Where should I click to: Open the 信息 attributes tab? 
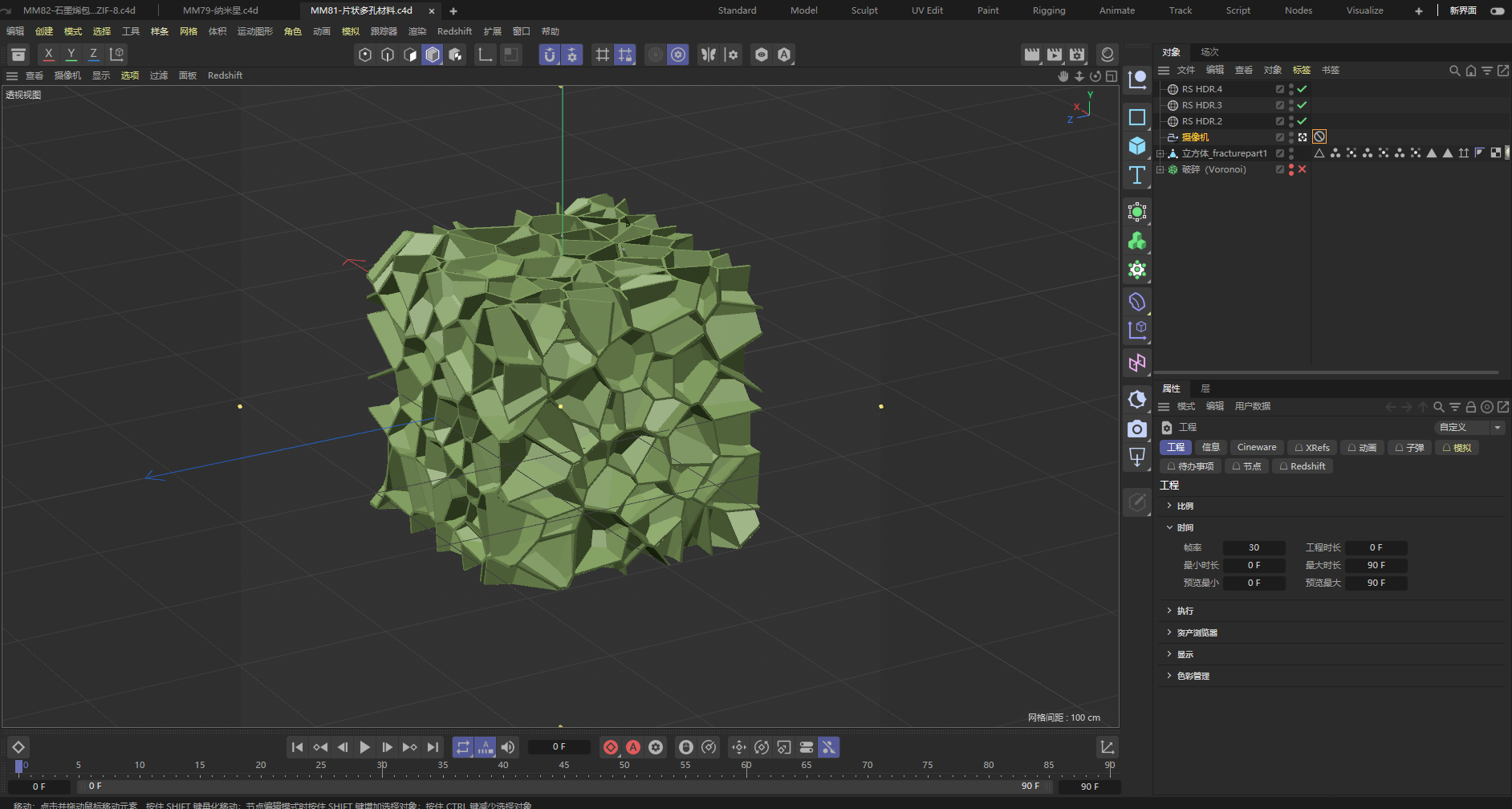coord(1211,448)
